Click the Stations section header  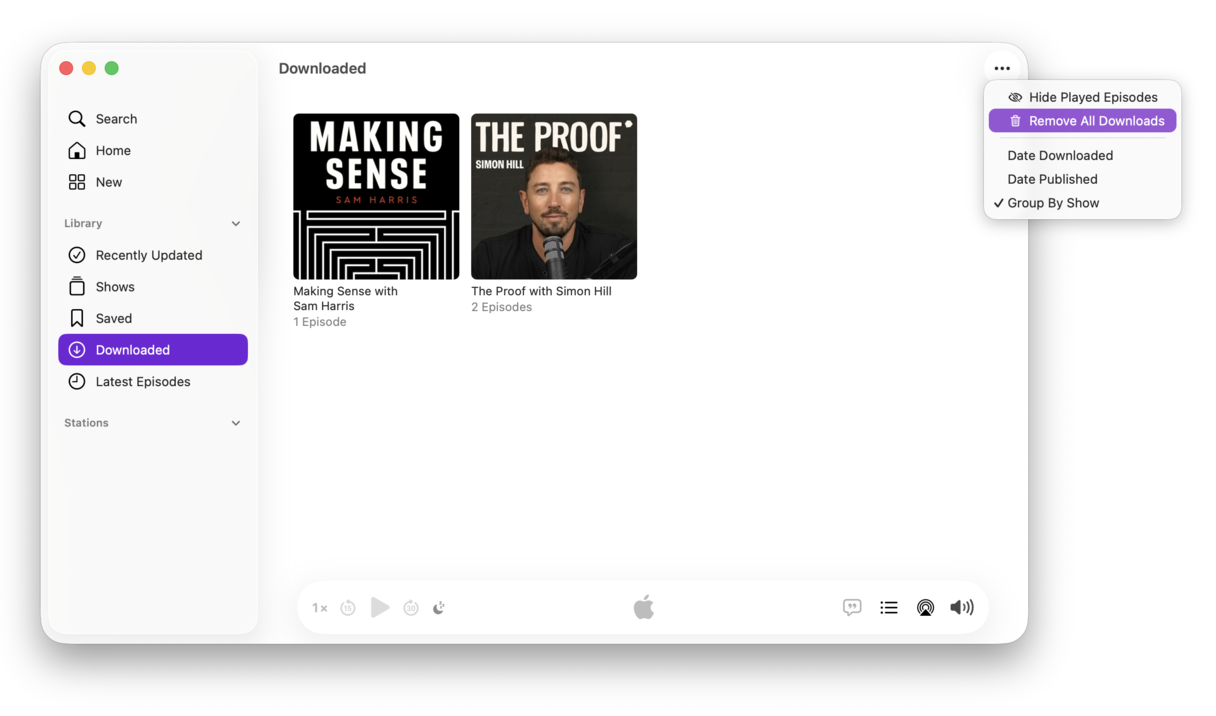point(86,423)
